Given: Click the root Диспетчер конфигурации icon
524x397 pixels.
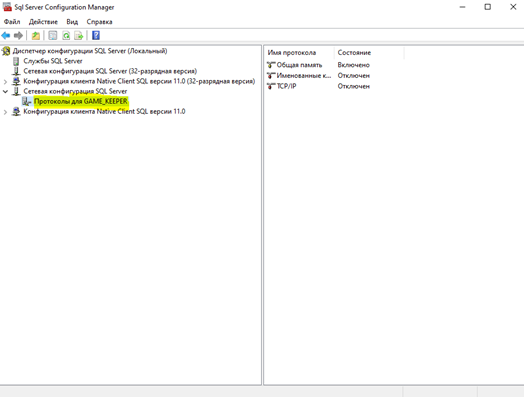Looking at the screenshot, I should [6, 51].
